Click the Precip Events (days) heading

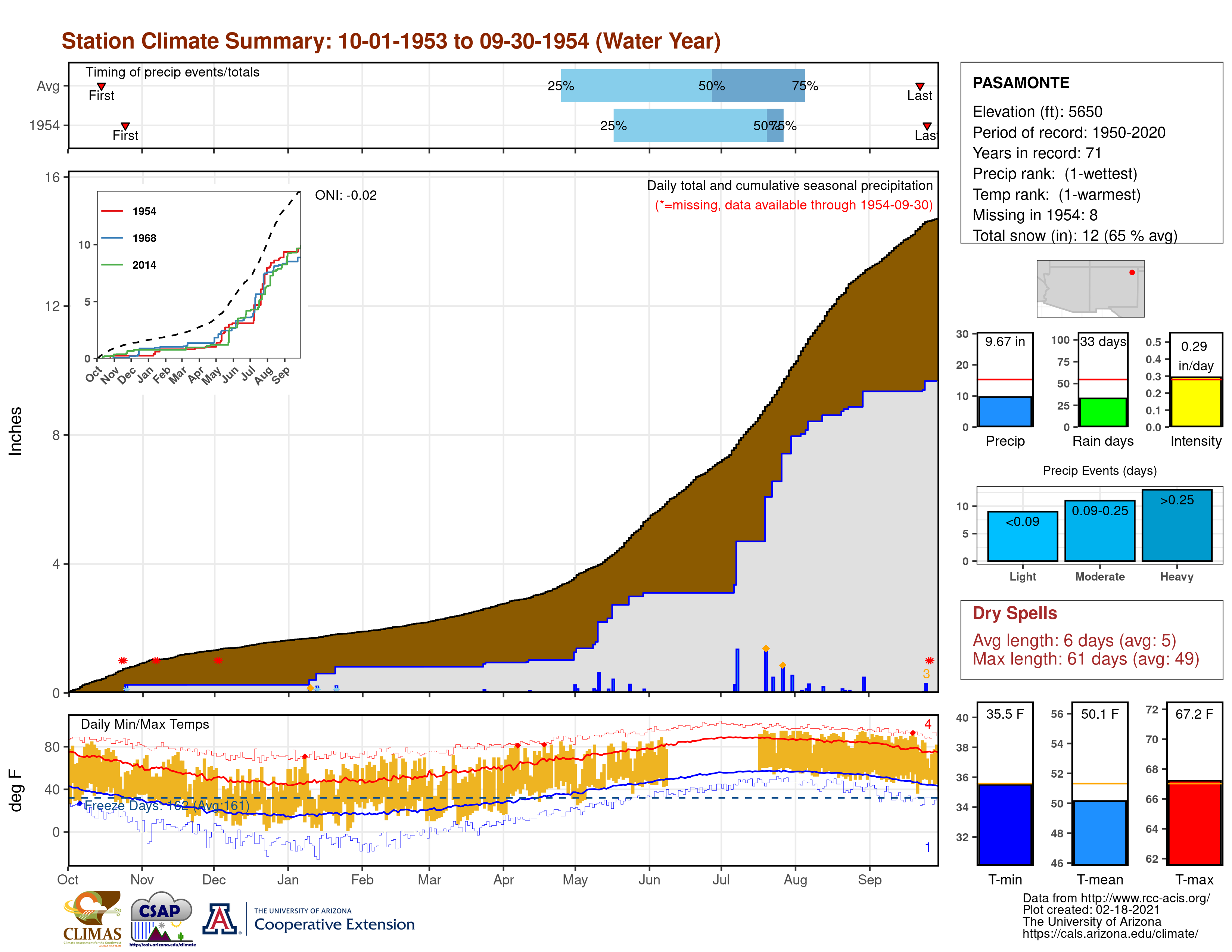[1099, 470]
